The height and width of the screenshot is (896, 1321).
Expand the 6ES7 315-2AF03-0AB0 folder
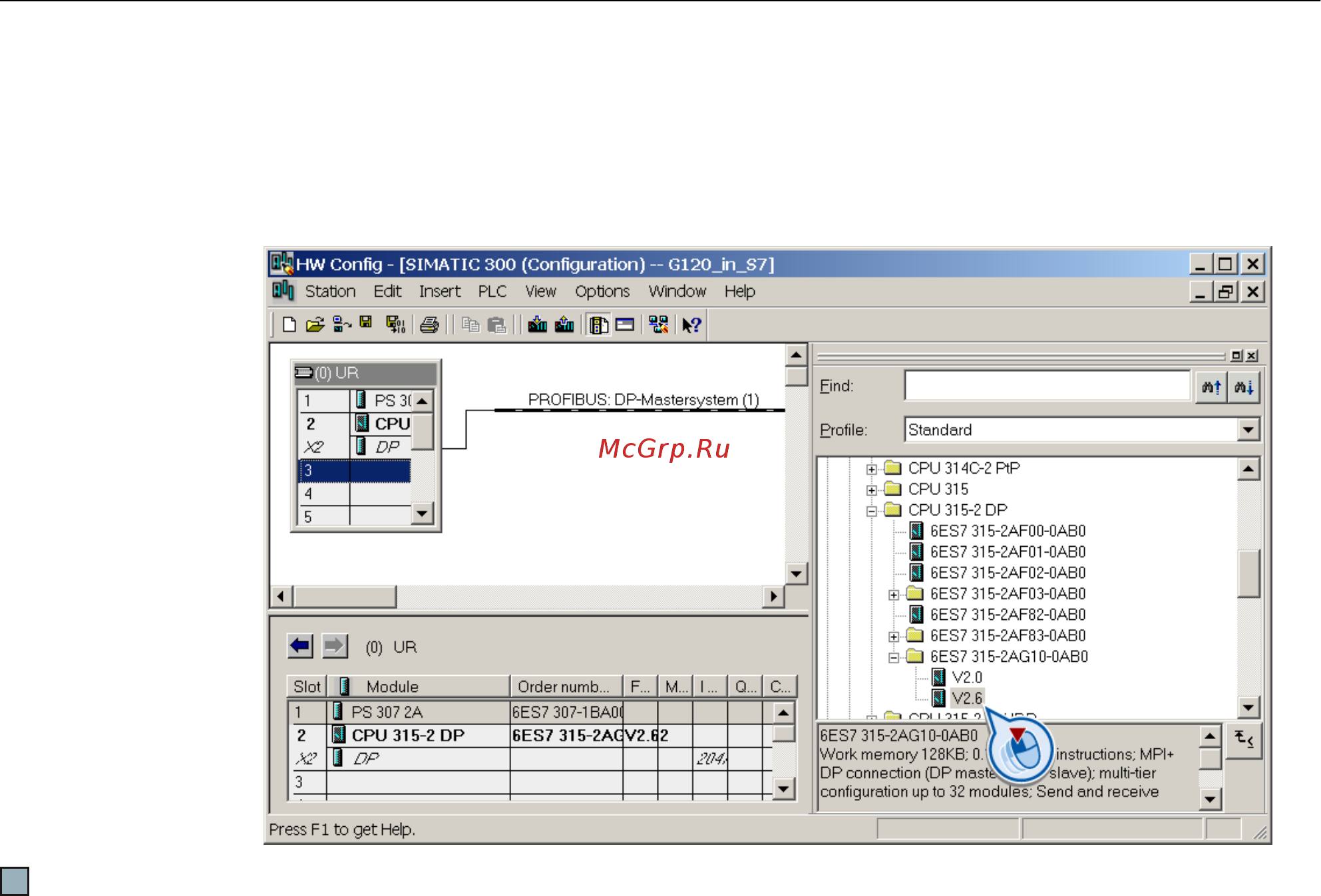(x=894, y=595)
